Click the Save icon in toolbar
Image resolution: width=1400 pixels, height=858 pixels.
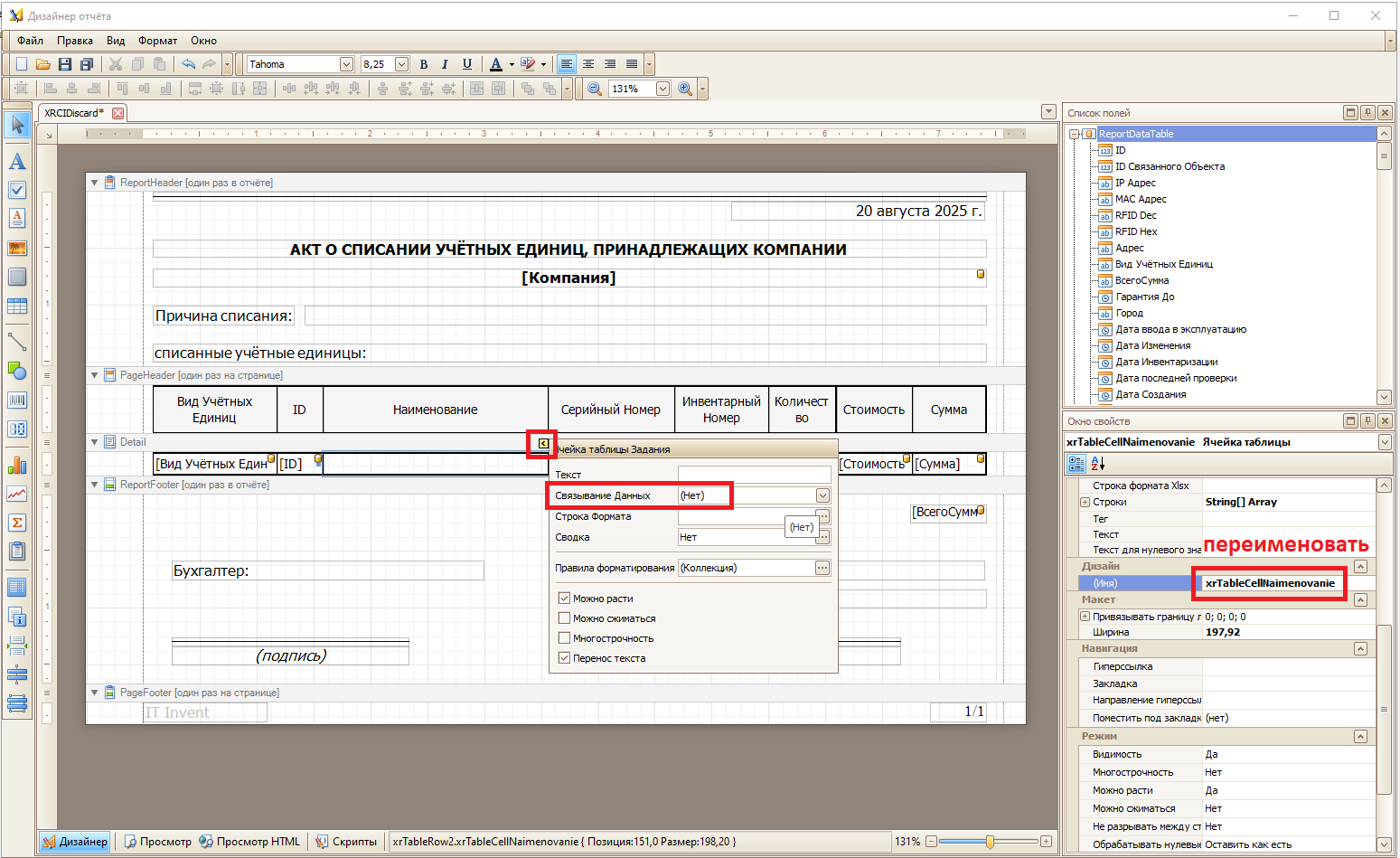[x=65, y=64]
